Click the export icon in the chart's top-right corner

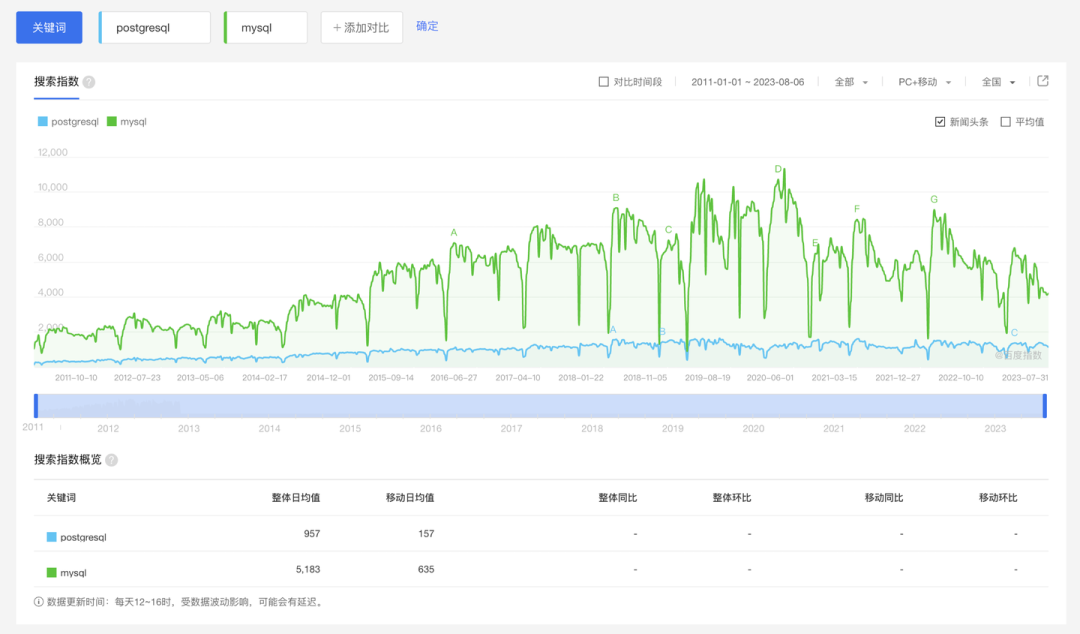(1043, 81)
